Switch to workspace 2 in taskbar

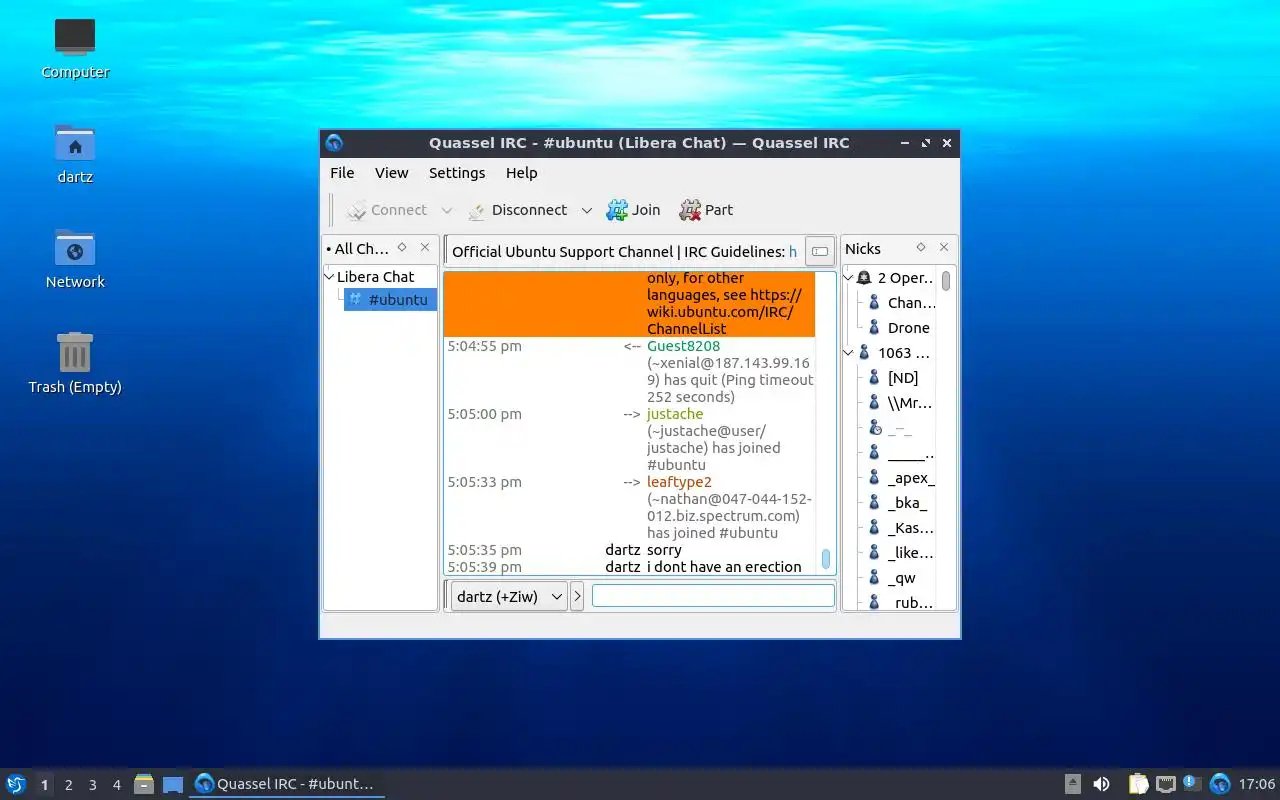[x=68, y=785]
